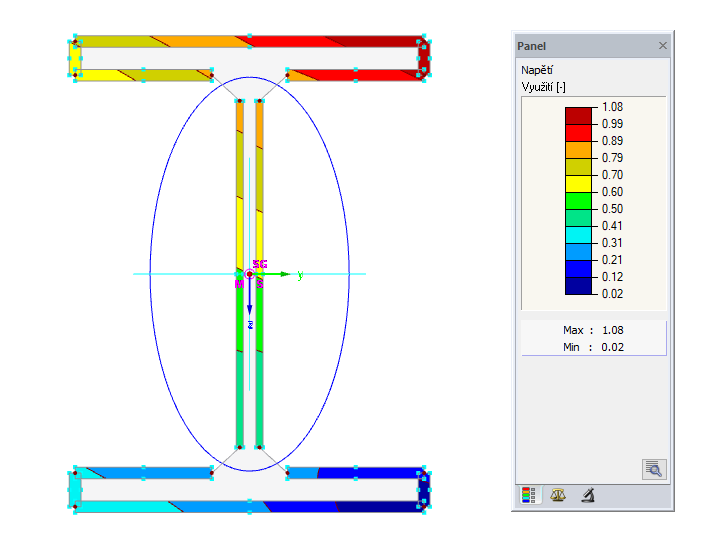The image size is (717, 555).
Task: Click the 0.99 legend value
Action: coord(612,124)
